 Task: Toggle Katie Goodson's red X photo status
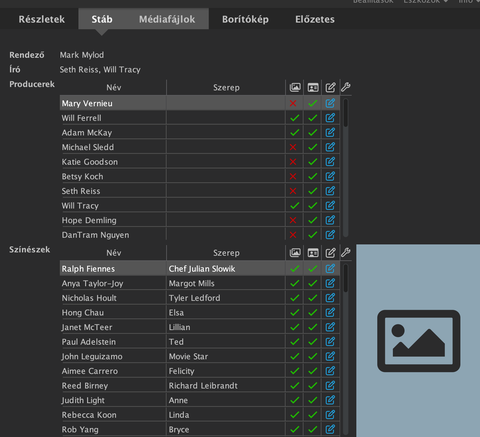tap(293, 162)
